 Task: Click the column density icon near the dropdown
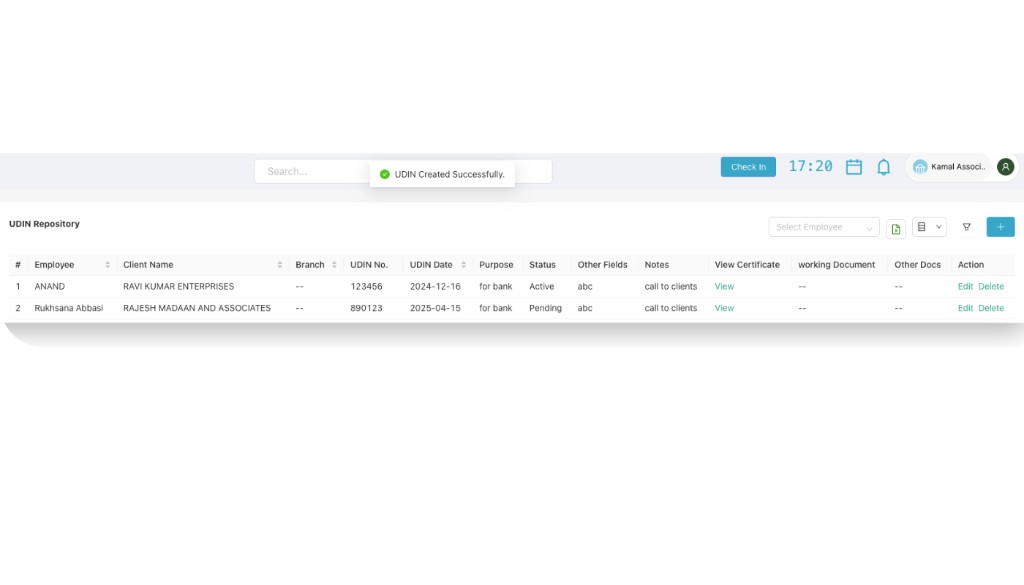[920, 227]
